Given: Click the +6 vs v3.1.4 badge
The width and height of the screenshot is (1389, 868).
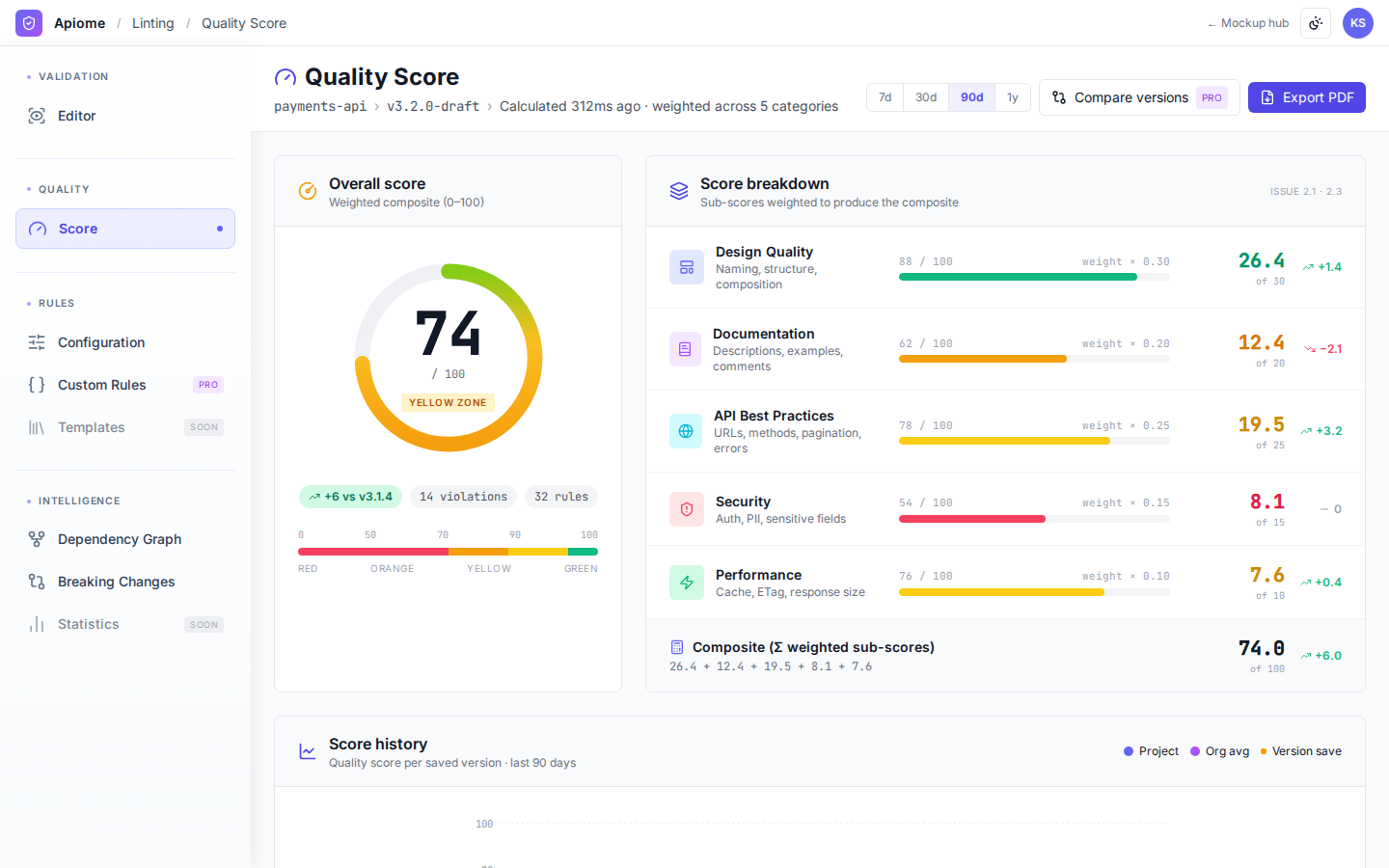Looking at the screenshot, I should click(x=351, y=497).
